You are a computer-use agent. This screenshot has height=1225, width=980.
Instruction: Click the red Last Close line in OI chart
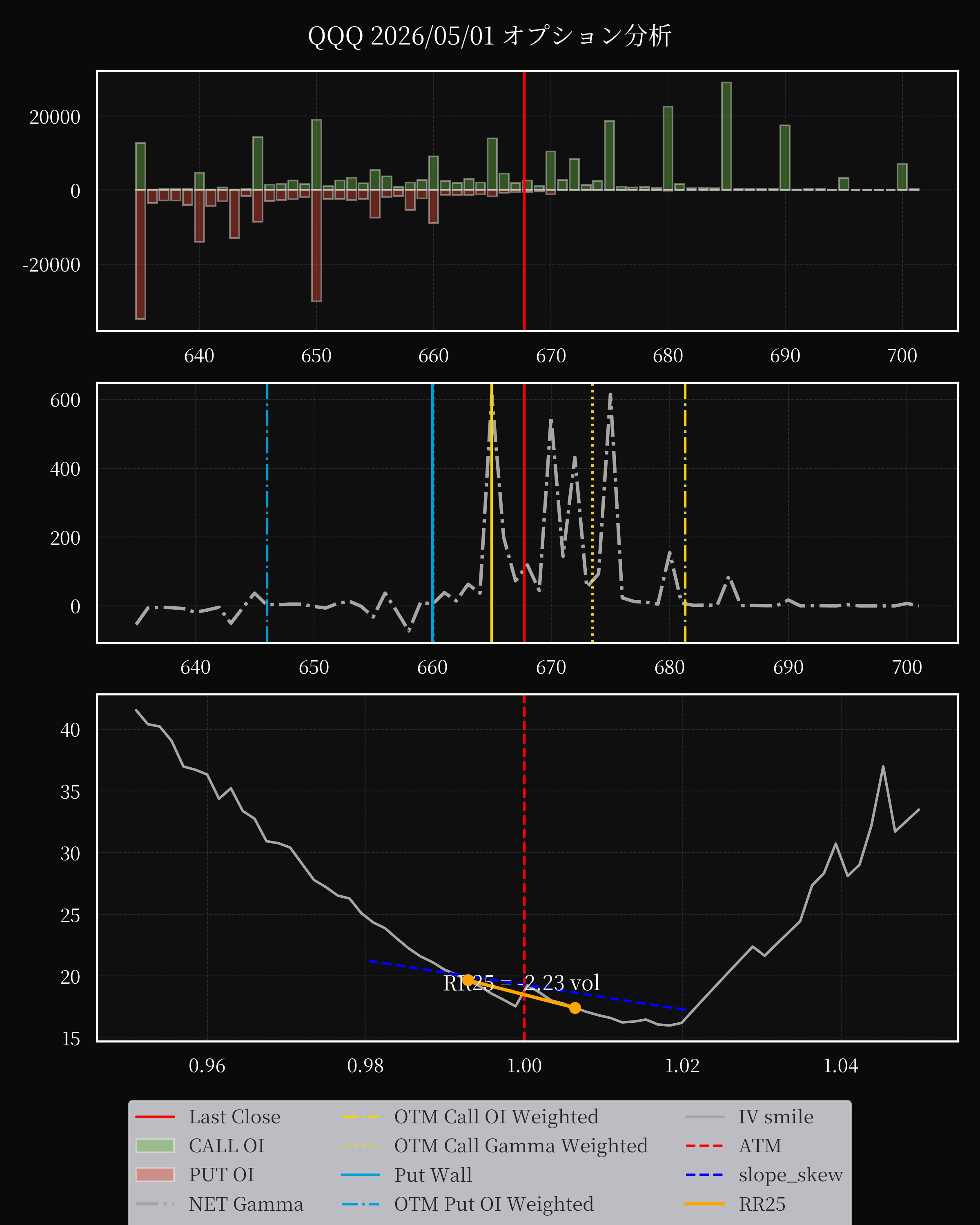coord(524,200)
